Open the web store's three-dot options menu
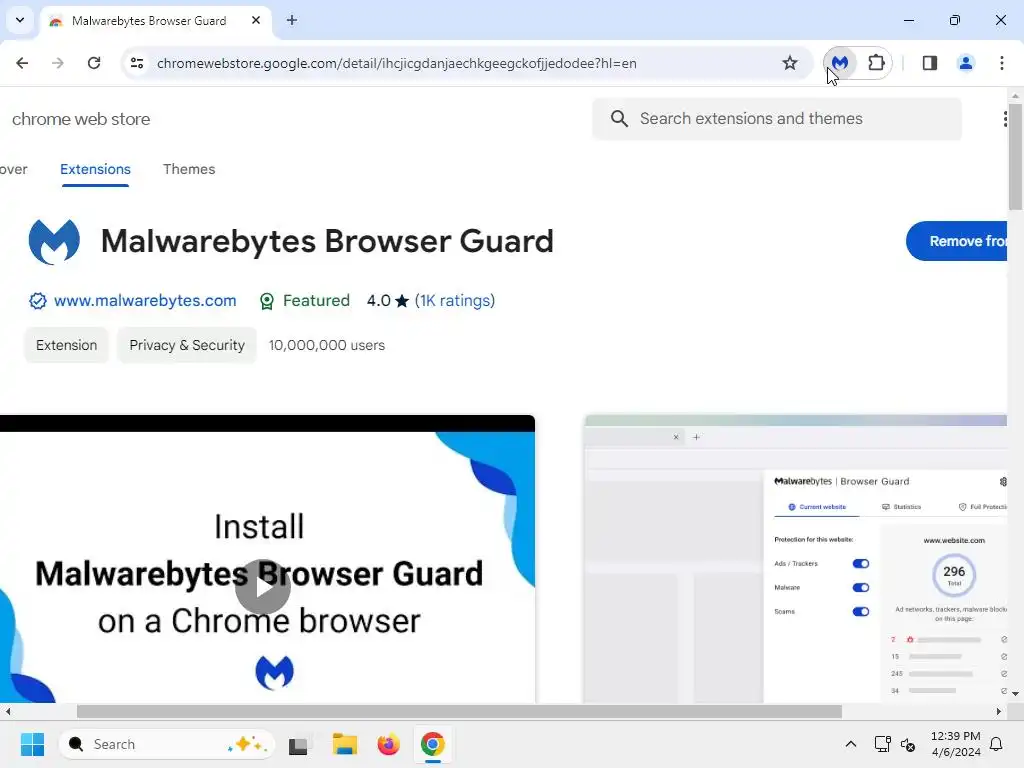Viewport: 1024px width, 768px height. [x=1004, y=119]
